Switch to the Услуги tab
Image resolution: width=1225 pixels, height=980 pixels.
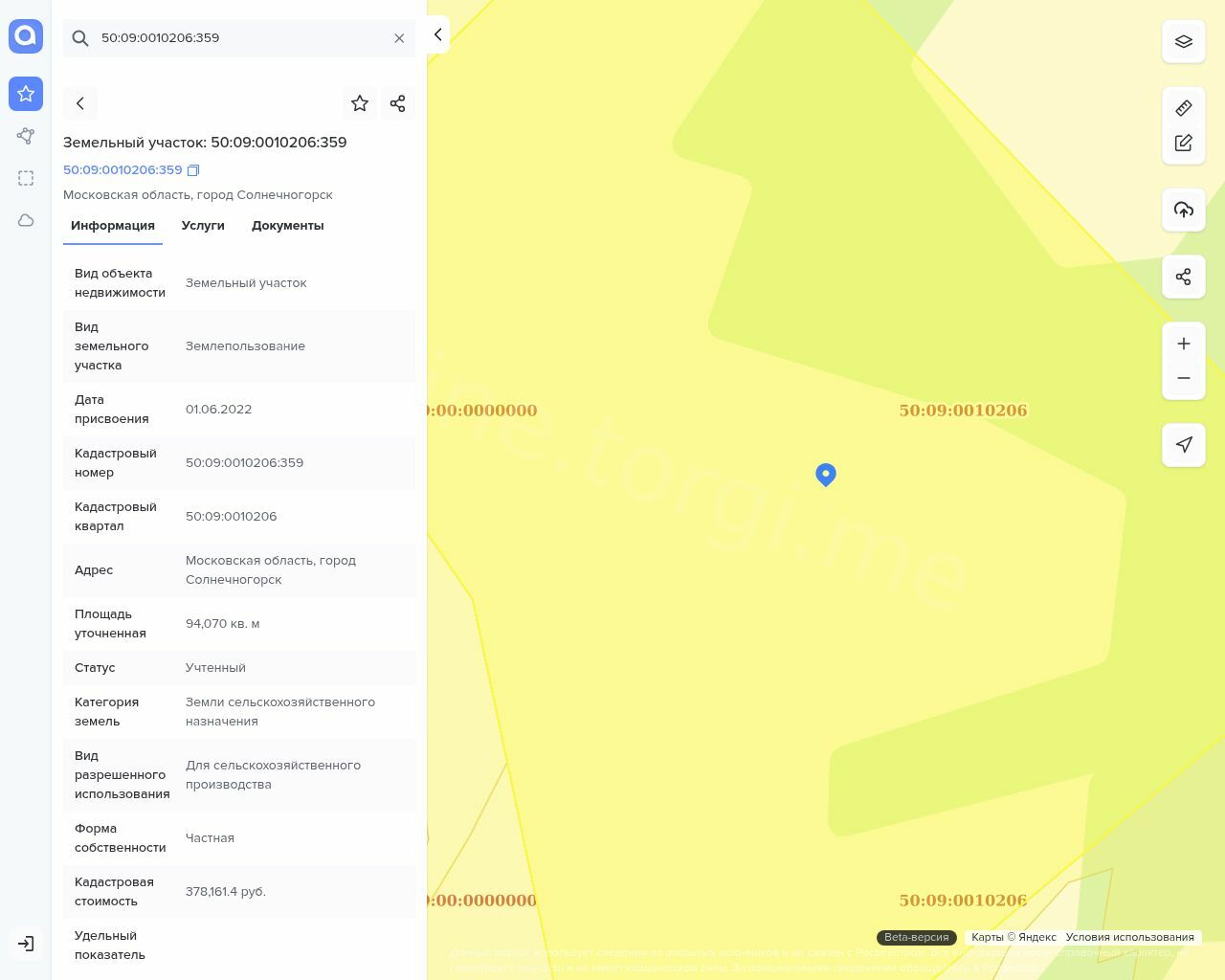point(203,226)
